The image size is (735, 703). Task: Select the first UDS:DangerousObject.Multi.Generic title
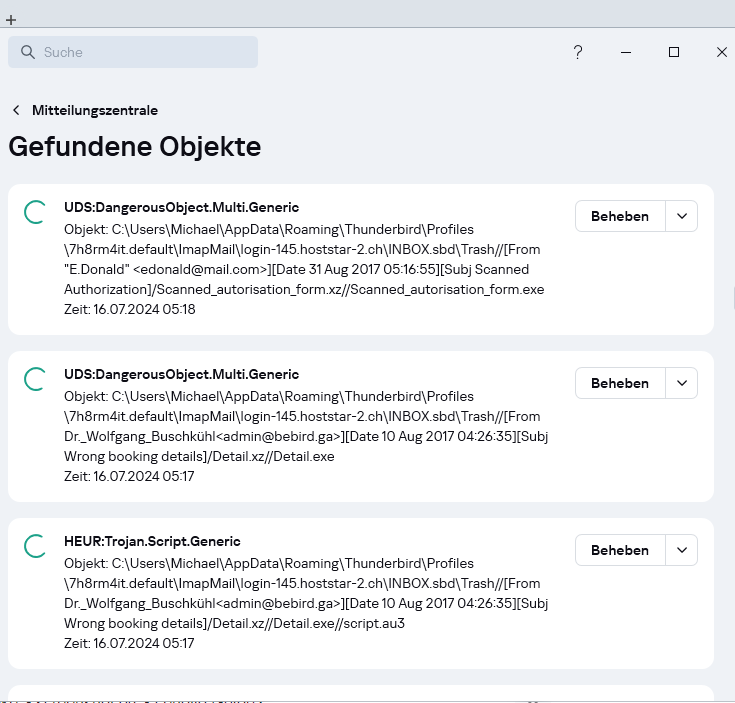click(181, 207)
